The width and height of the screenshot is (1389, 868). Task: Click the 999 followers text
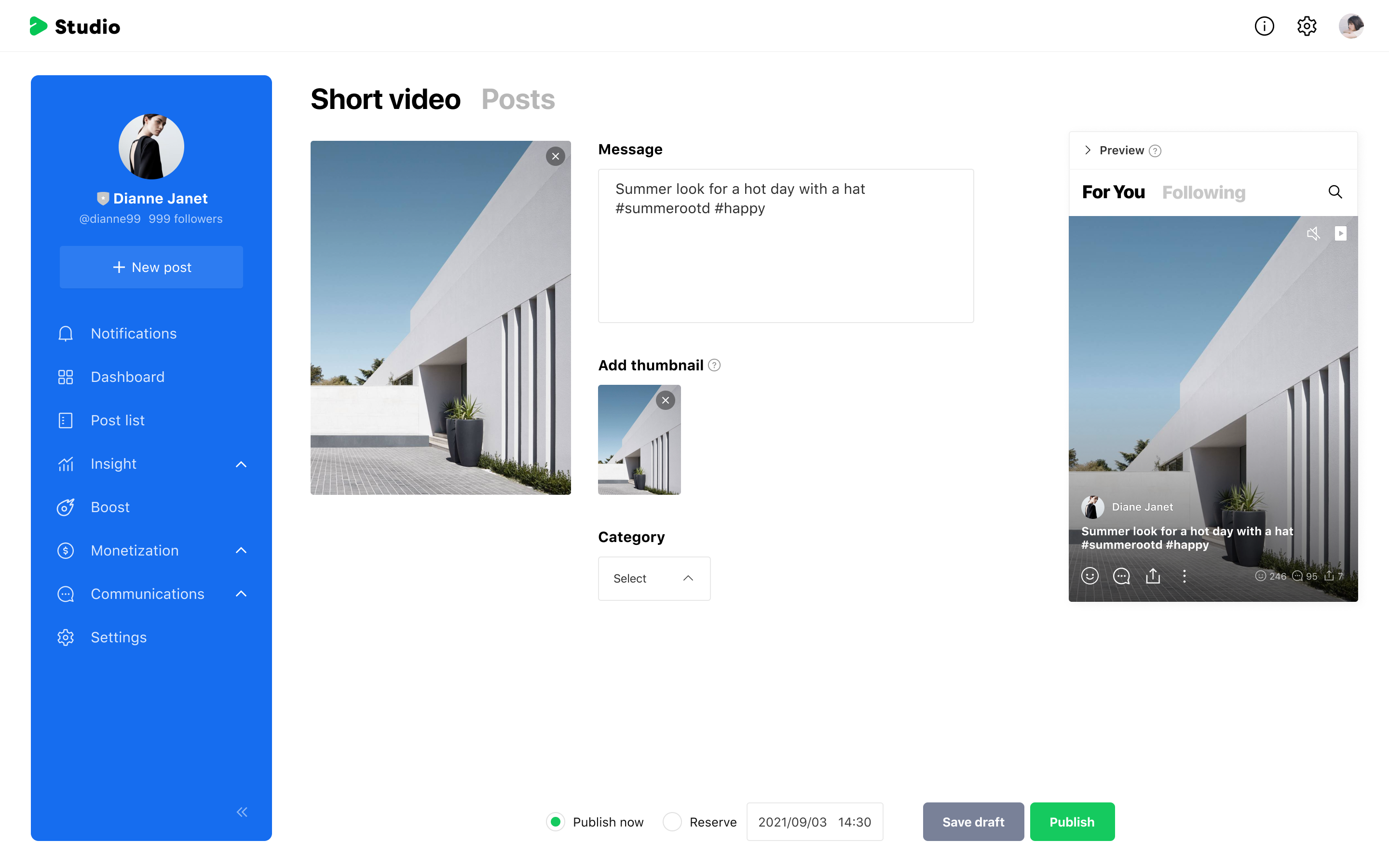click(185, 219)
